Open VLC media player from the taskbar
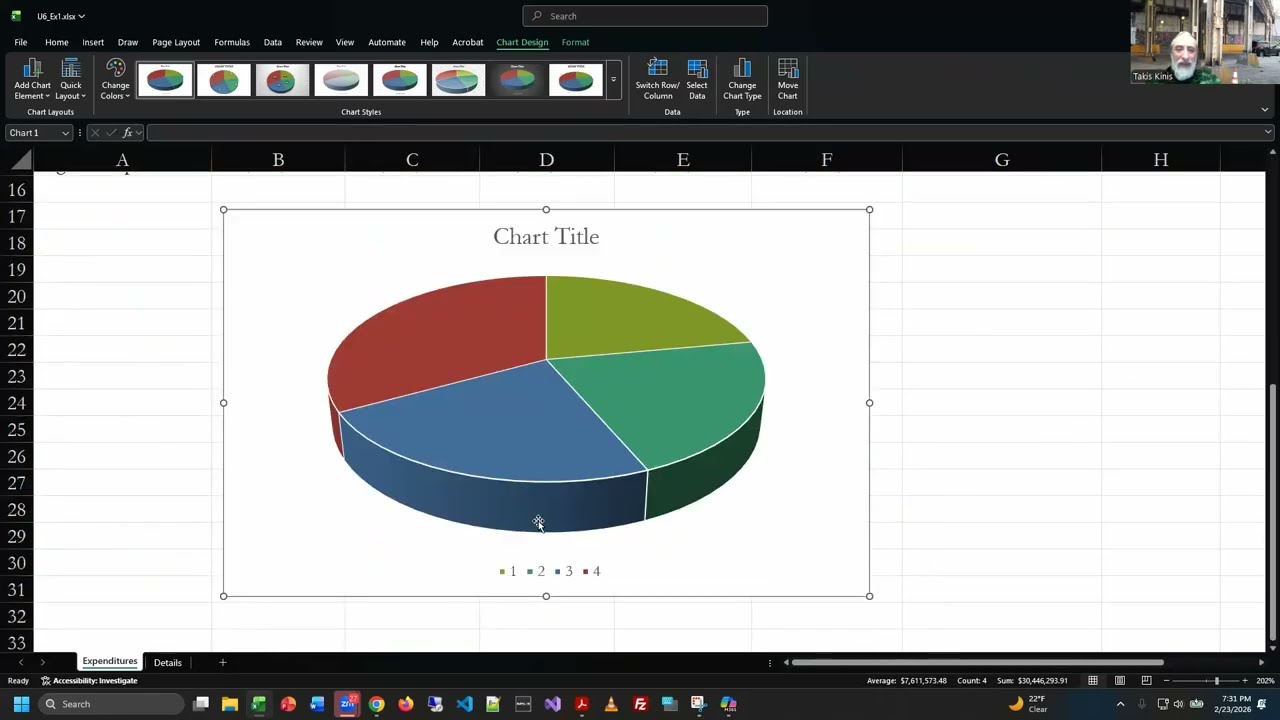Image resolution: width=1280 pixels, height=720 pixels. point(611,704)
